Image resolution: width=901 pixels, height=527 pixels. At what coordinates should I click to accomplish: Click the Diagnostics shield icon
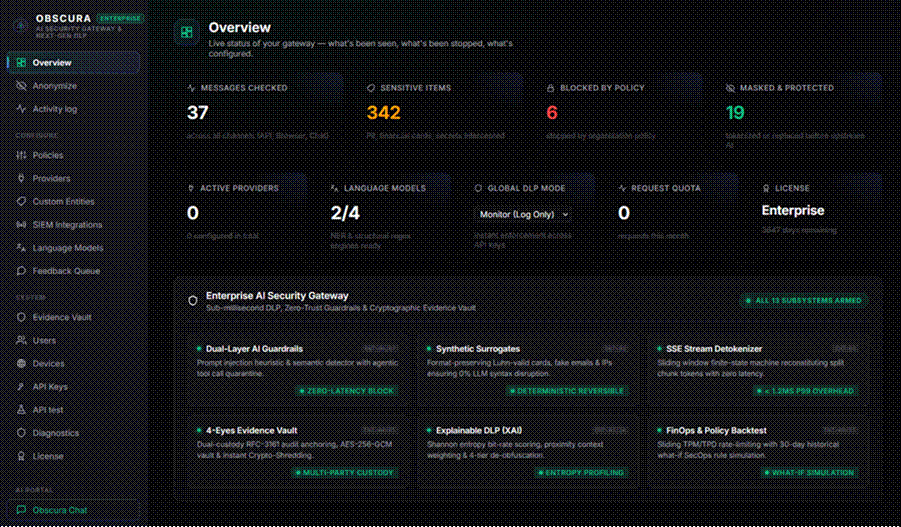(x=21, y=433)
